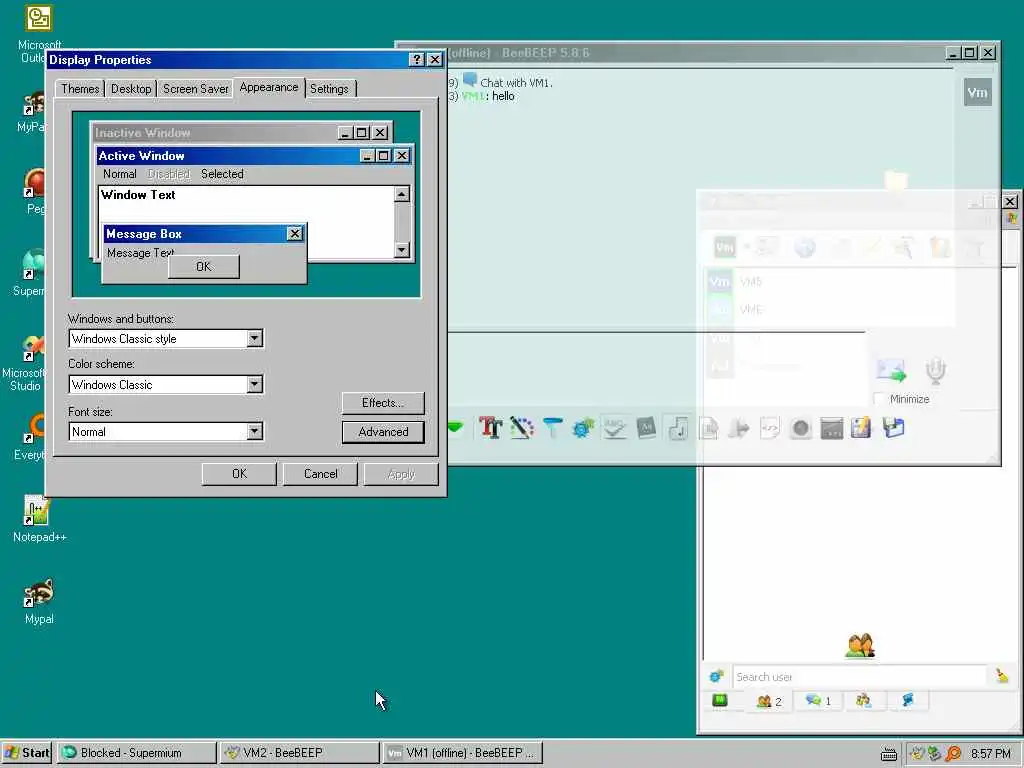
Task: Click the send file document icon in chat toolbar
Action: [709, 428]
